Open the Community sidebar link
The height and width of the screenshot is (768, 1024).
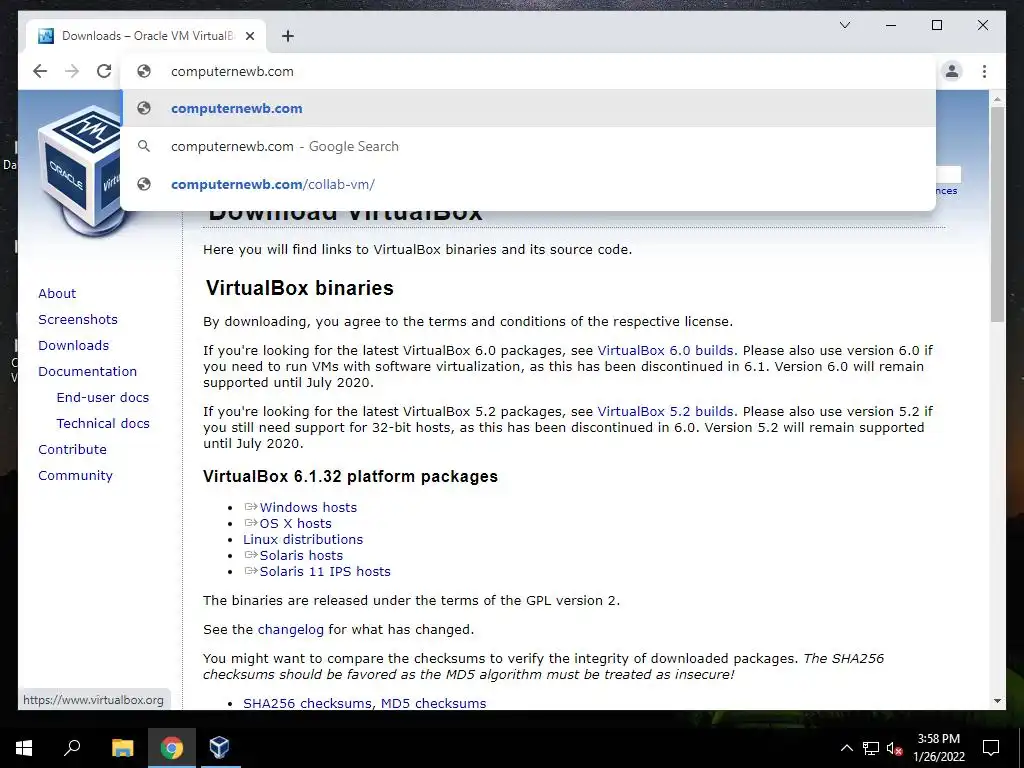pyautogui.click(x=75, y=476)
